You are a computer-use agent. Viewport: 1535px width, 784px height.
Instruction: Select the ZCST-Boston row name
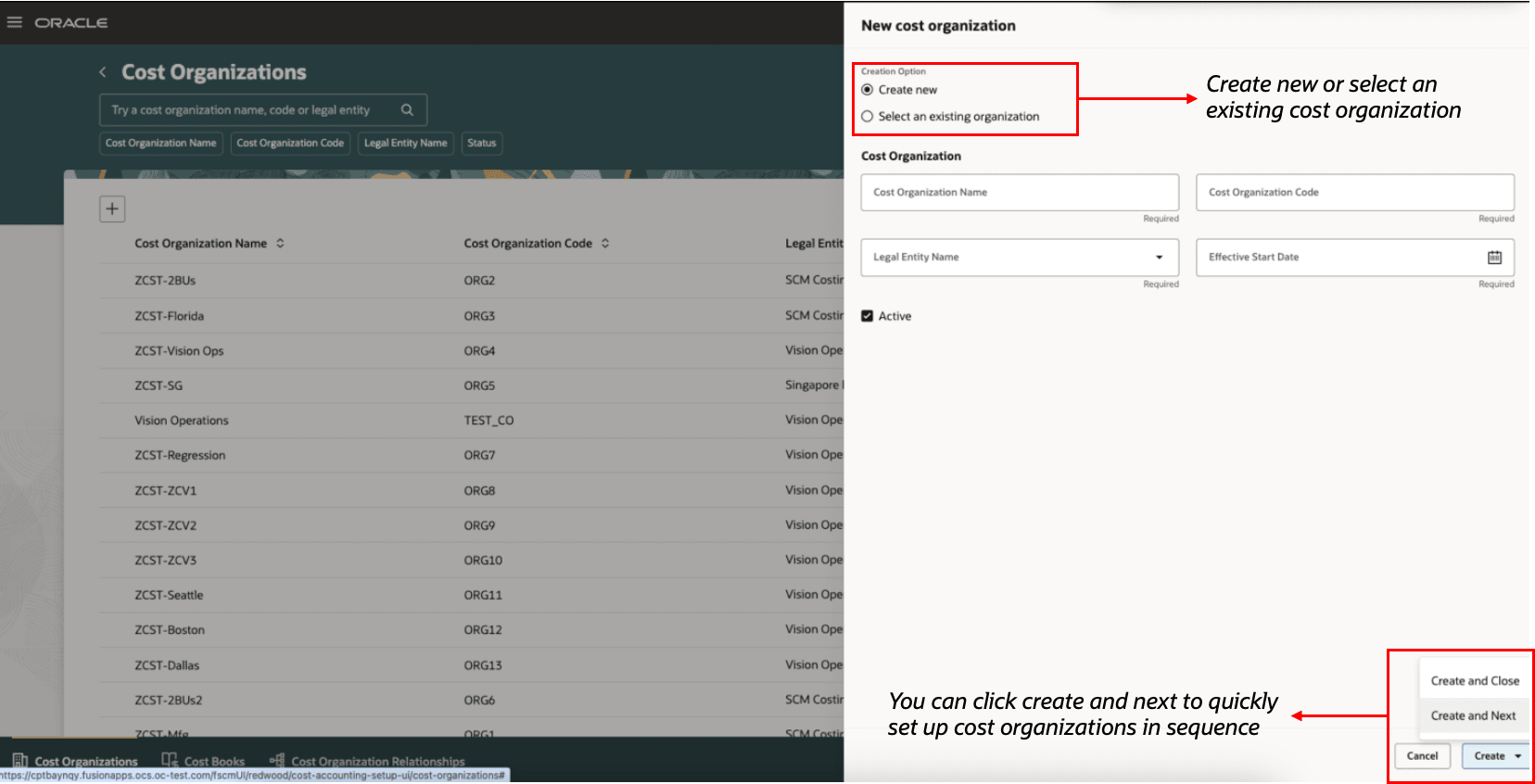pos(170,630)
